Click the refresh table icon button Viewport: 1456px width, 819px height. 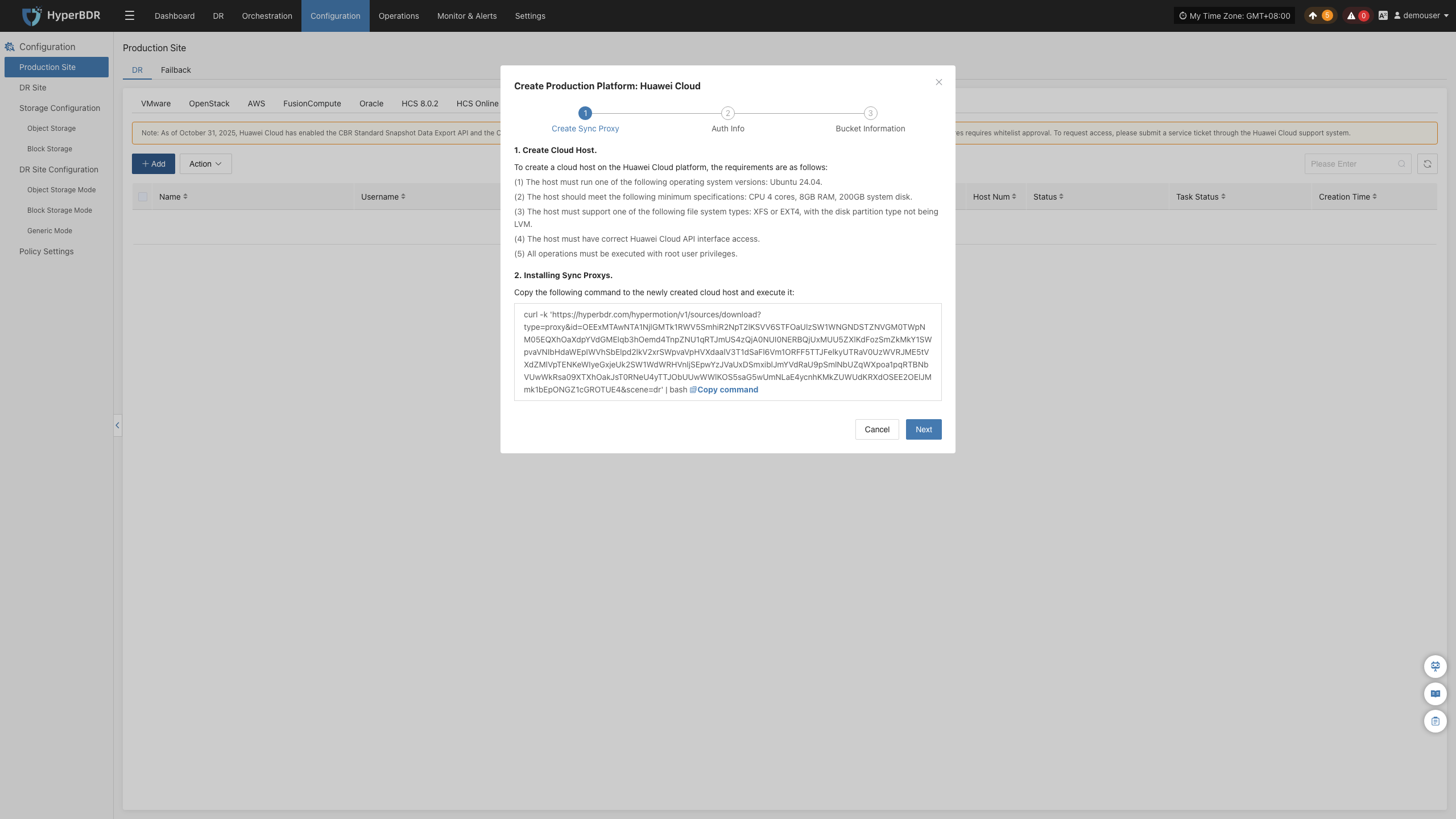point(1427,164)
